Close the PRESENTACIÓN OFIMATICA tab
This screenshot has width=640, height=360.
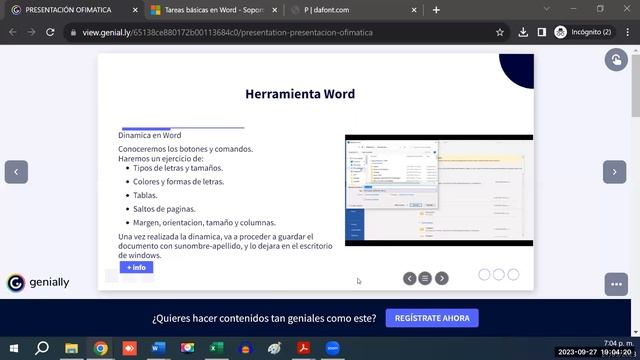click(135, 10)
